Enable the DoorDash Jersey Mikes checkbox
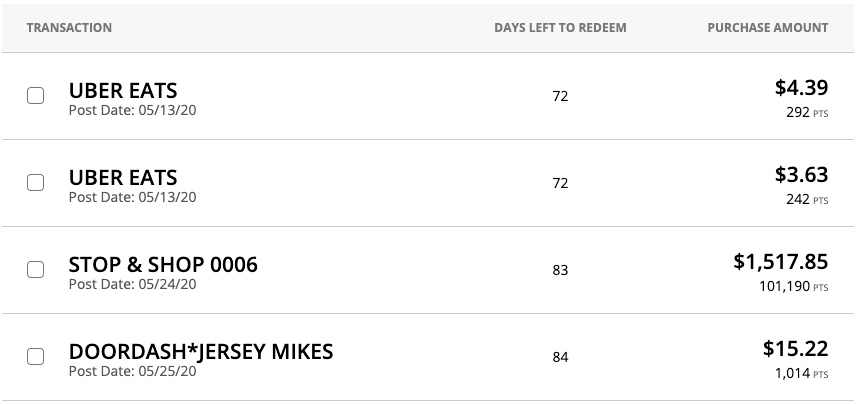The height and width of the screenshot is (404, 858). 36,356
